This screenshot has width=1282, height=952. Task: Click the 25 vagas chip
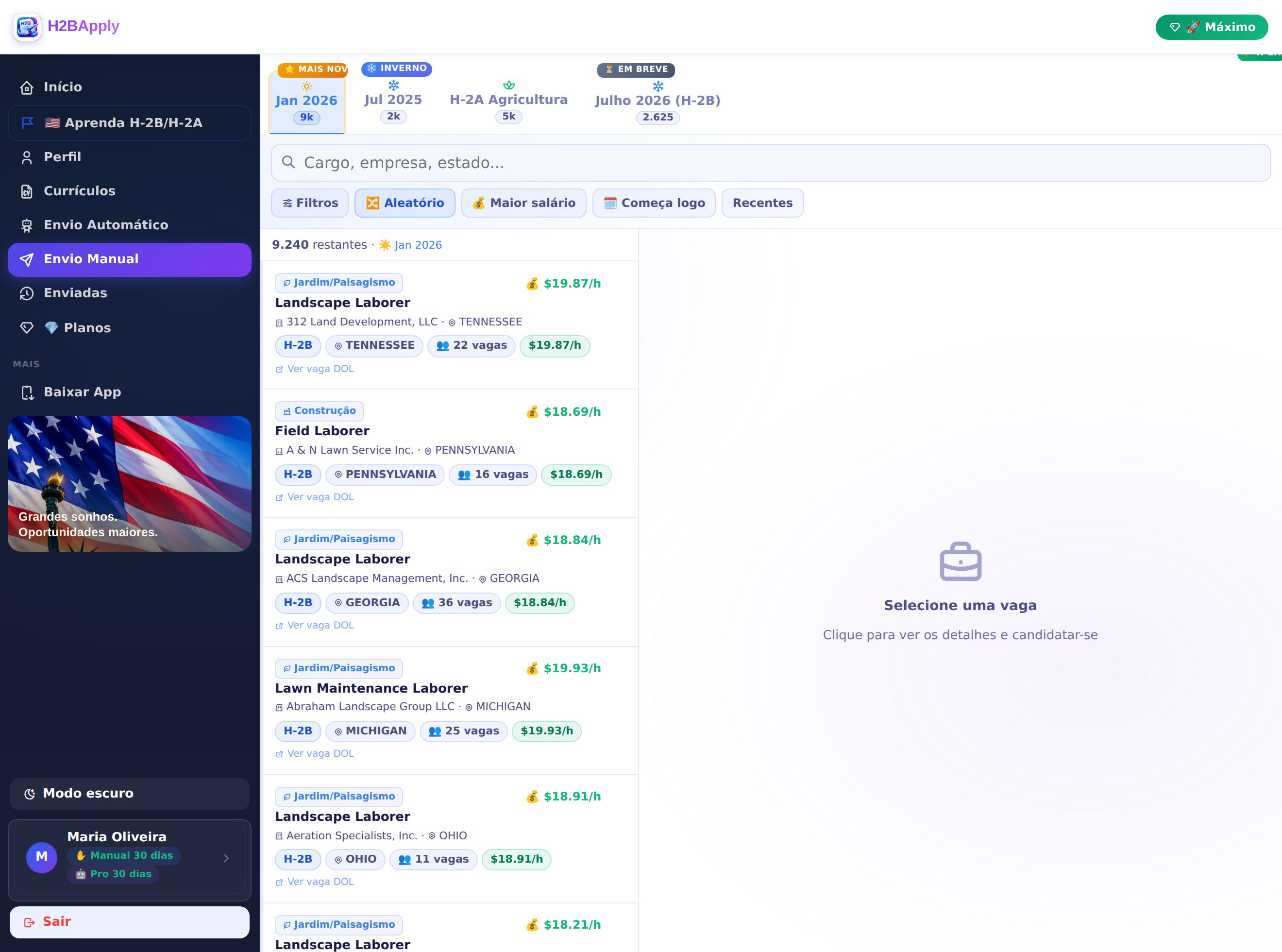(463, 731)
